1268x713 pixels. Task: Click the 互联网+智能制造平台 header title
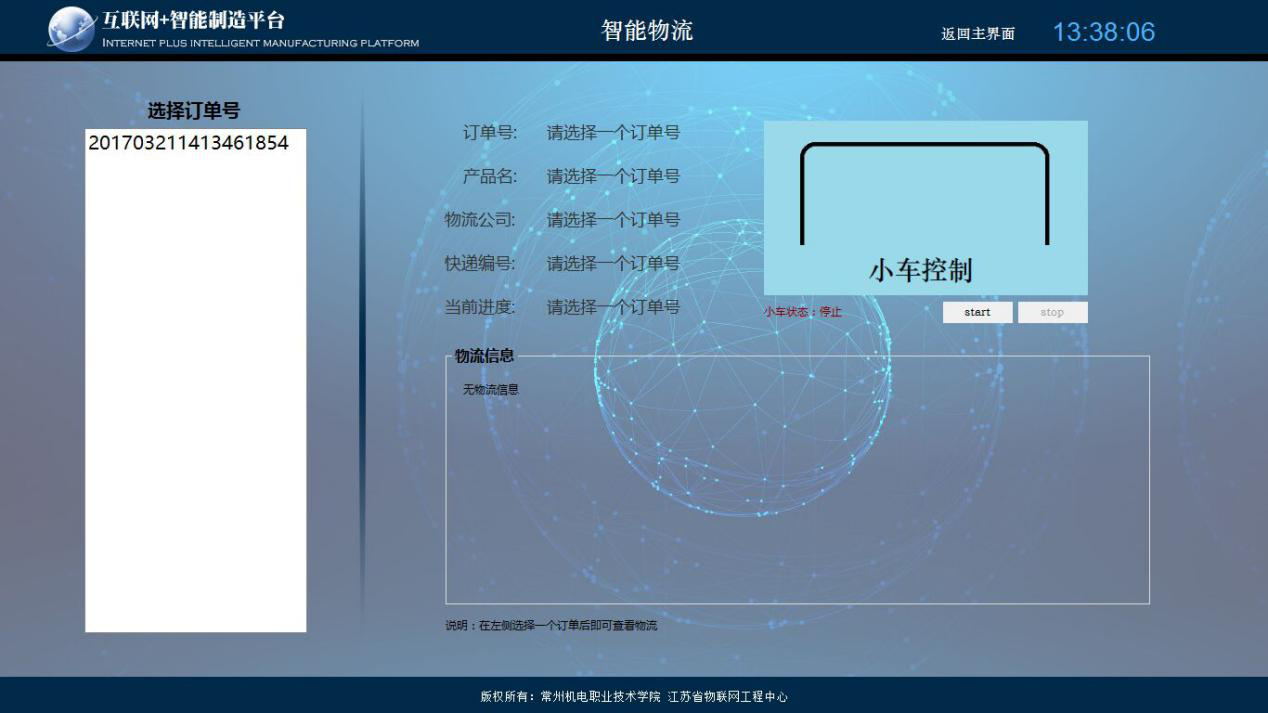[193, 21]
